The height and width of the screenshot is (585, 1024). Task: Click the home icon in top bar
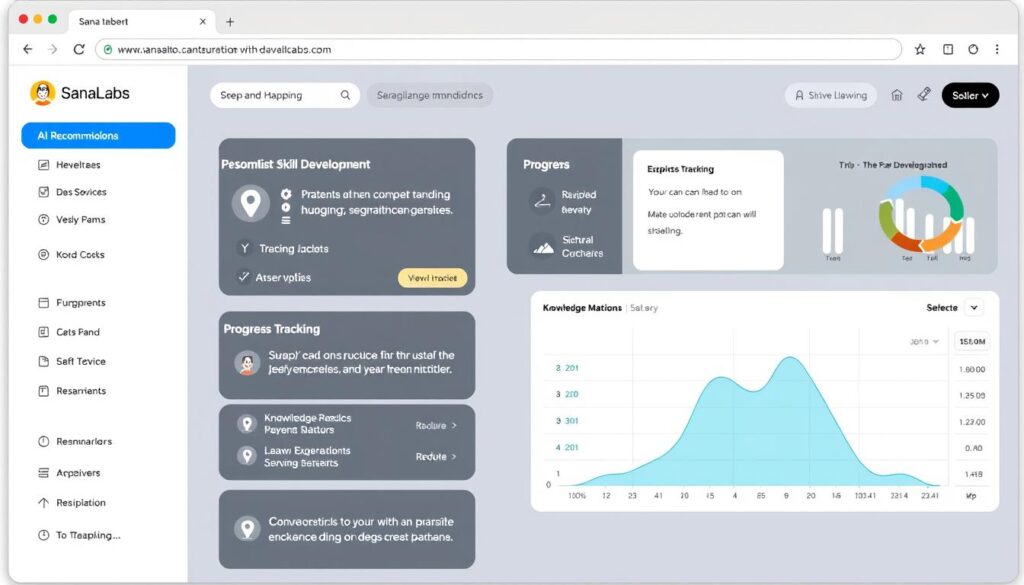click(896, 95)
